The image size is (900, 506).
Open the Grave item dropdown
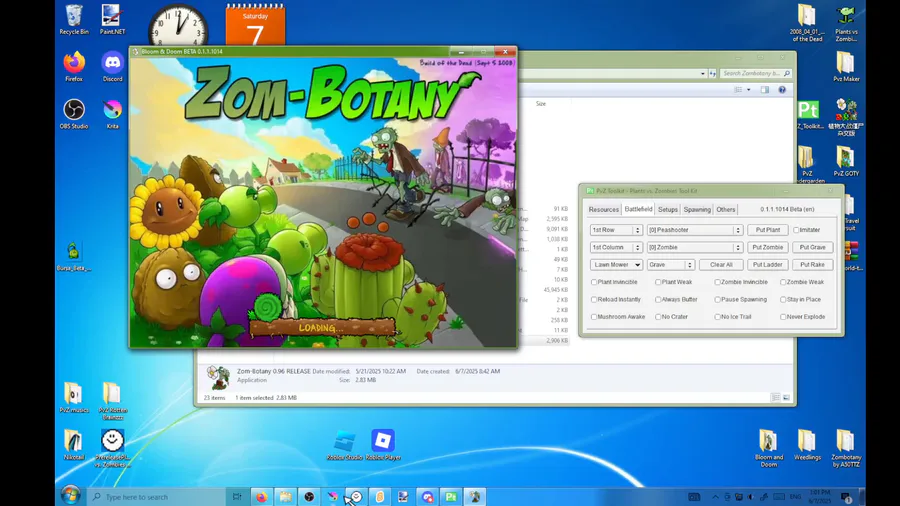point(671,264)
